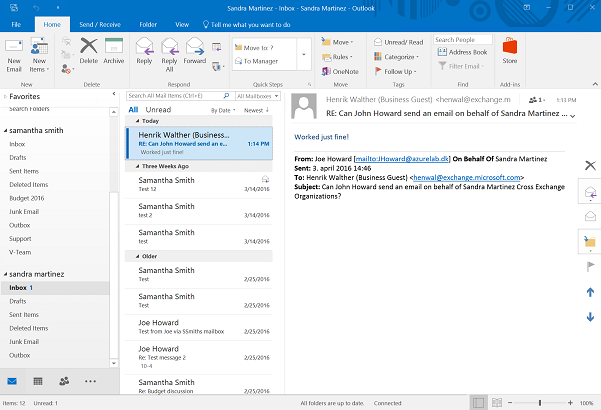Open Budget 2016 folder under samantha smith
601x410 pixels.
(x=27, y=198)
